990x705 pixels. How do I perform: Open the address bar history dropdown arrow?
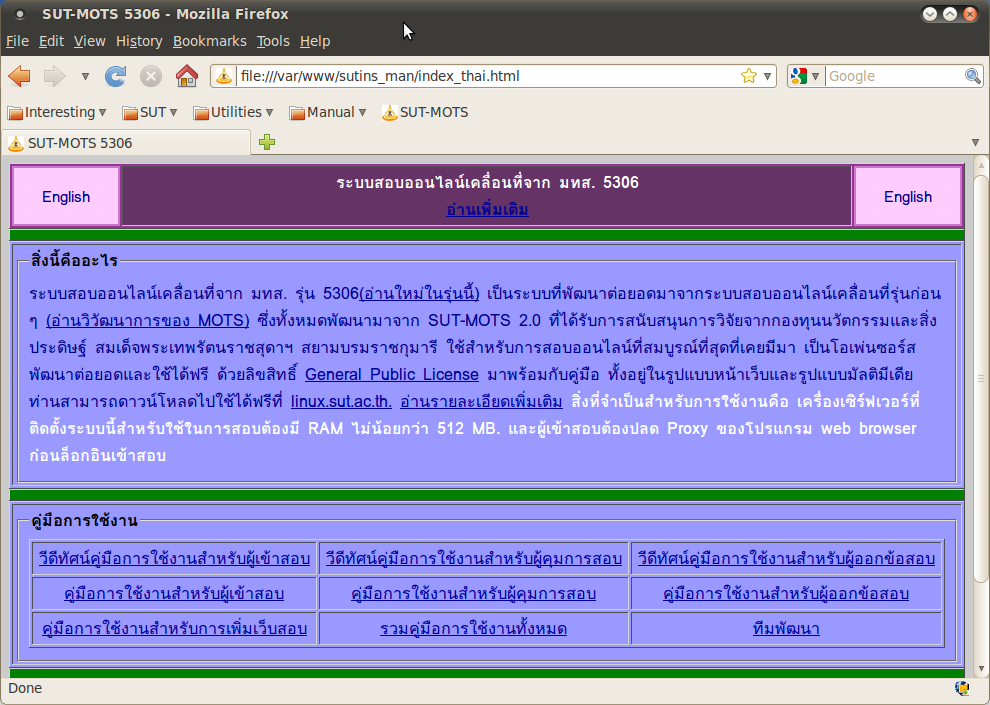coord(767,76)
